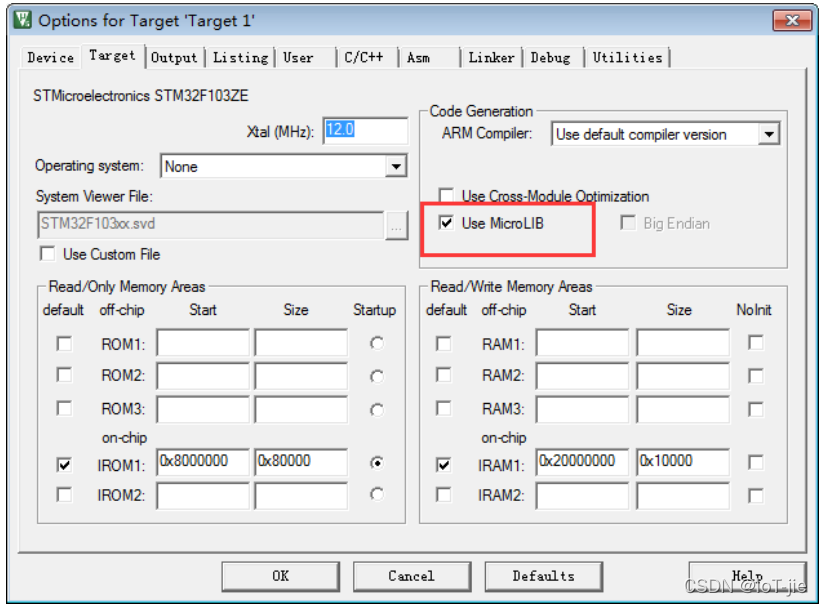Enable NoInit for IRAM2
Screen dimensions: 822x606
tap(755, 495)
